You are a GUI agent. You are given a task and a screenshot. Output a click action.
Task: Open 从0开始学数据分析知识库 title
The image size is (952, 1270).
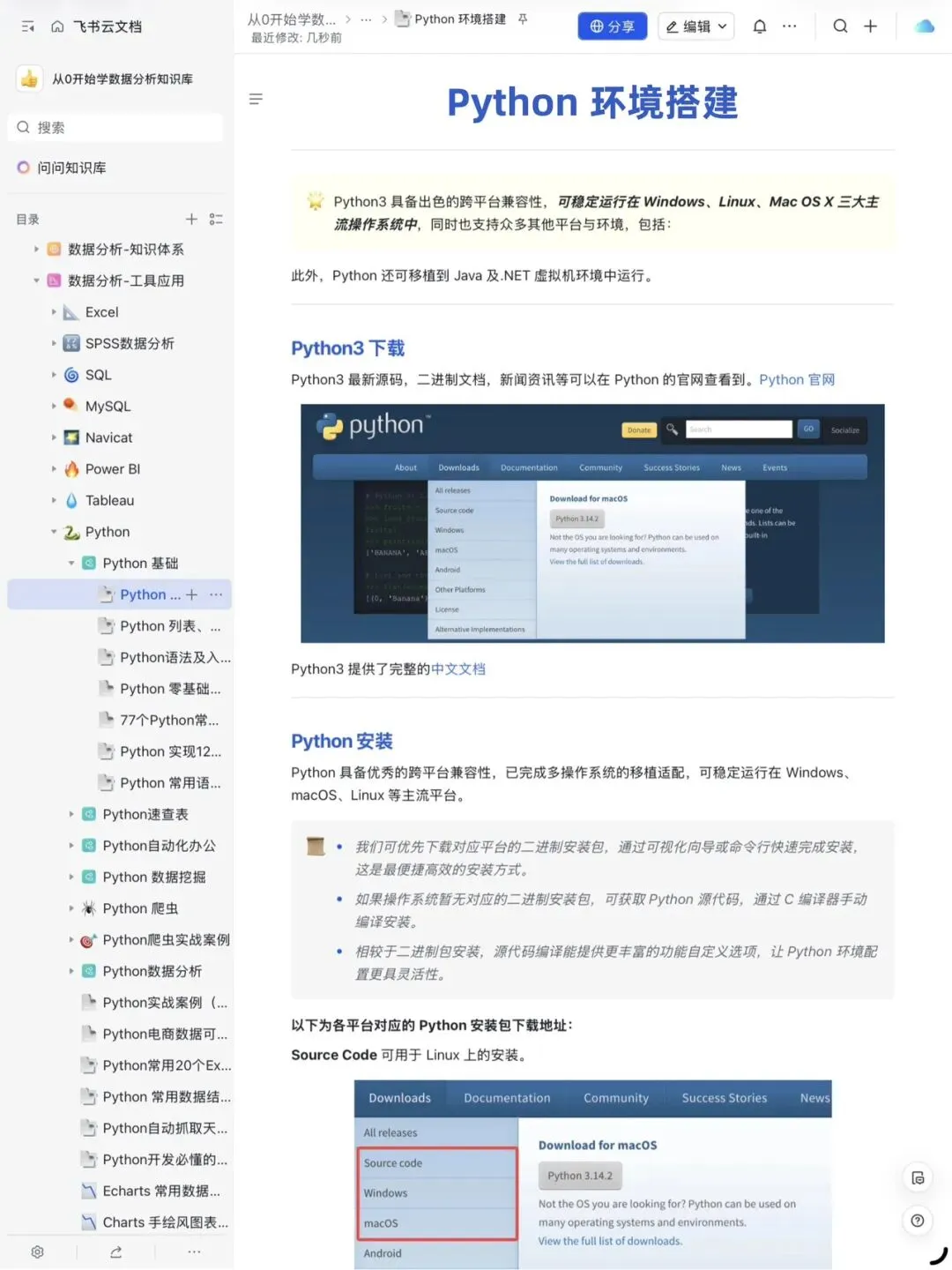coord(123,78)
